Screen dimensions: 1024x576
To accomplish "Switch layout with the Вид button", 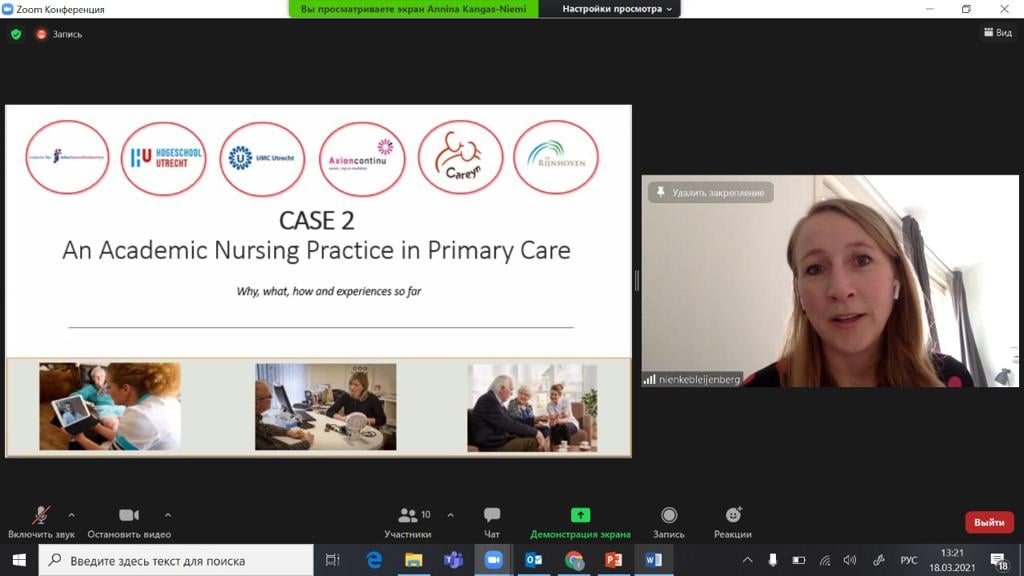I will (x=998, y=33).
